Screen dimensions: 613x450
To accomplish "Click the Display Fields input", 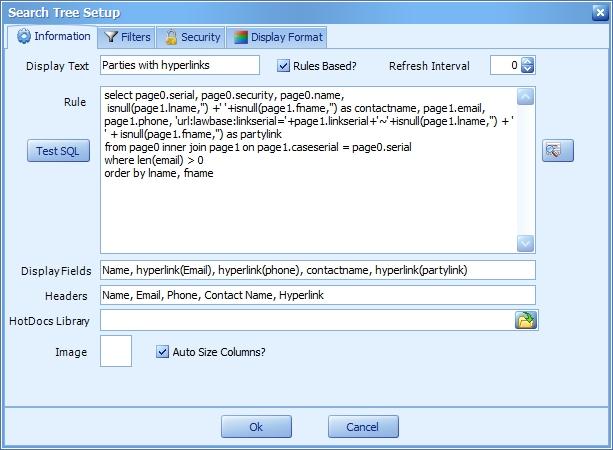I will [318, 270].
